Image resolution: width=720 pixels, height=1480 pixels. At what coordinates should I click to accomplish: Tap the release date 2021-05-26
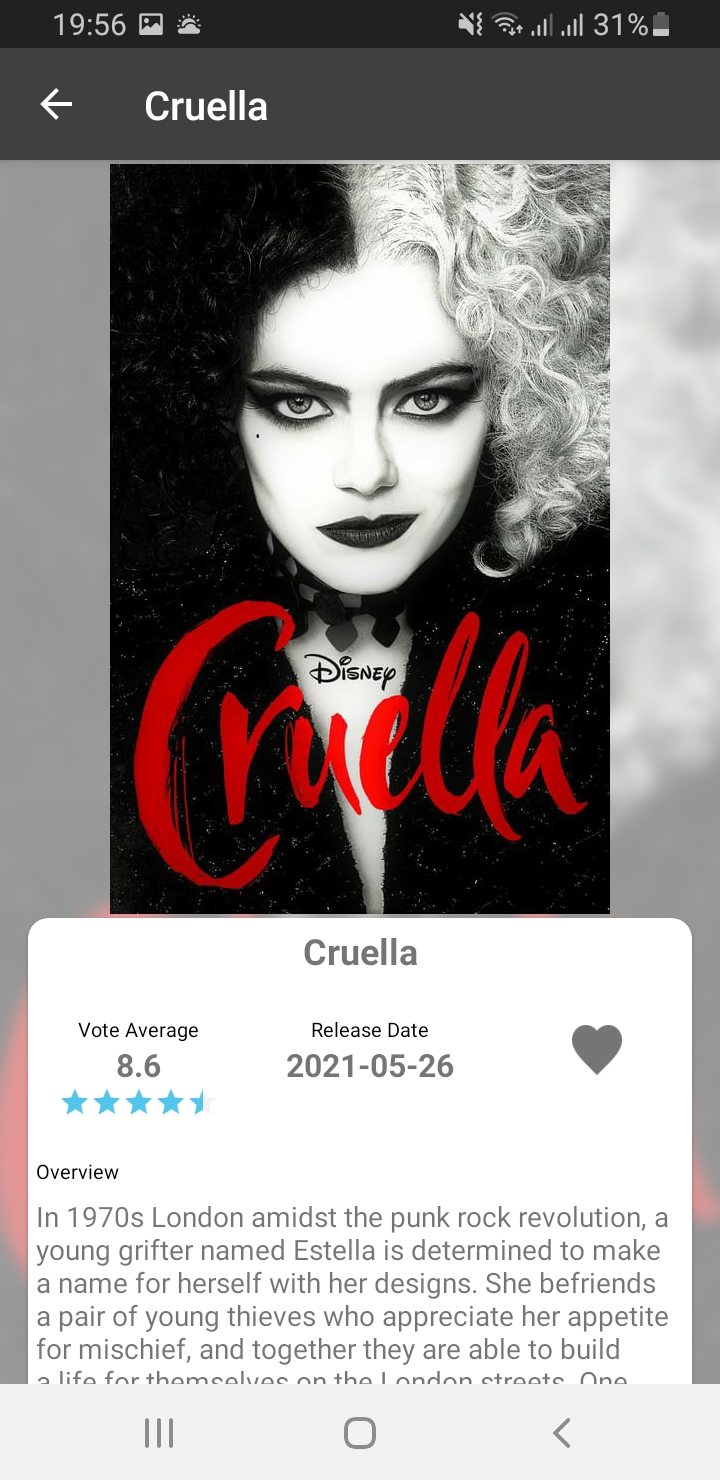(x=370, y=1066)
